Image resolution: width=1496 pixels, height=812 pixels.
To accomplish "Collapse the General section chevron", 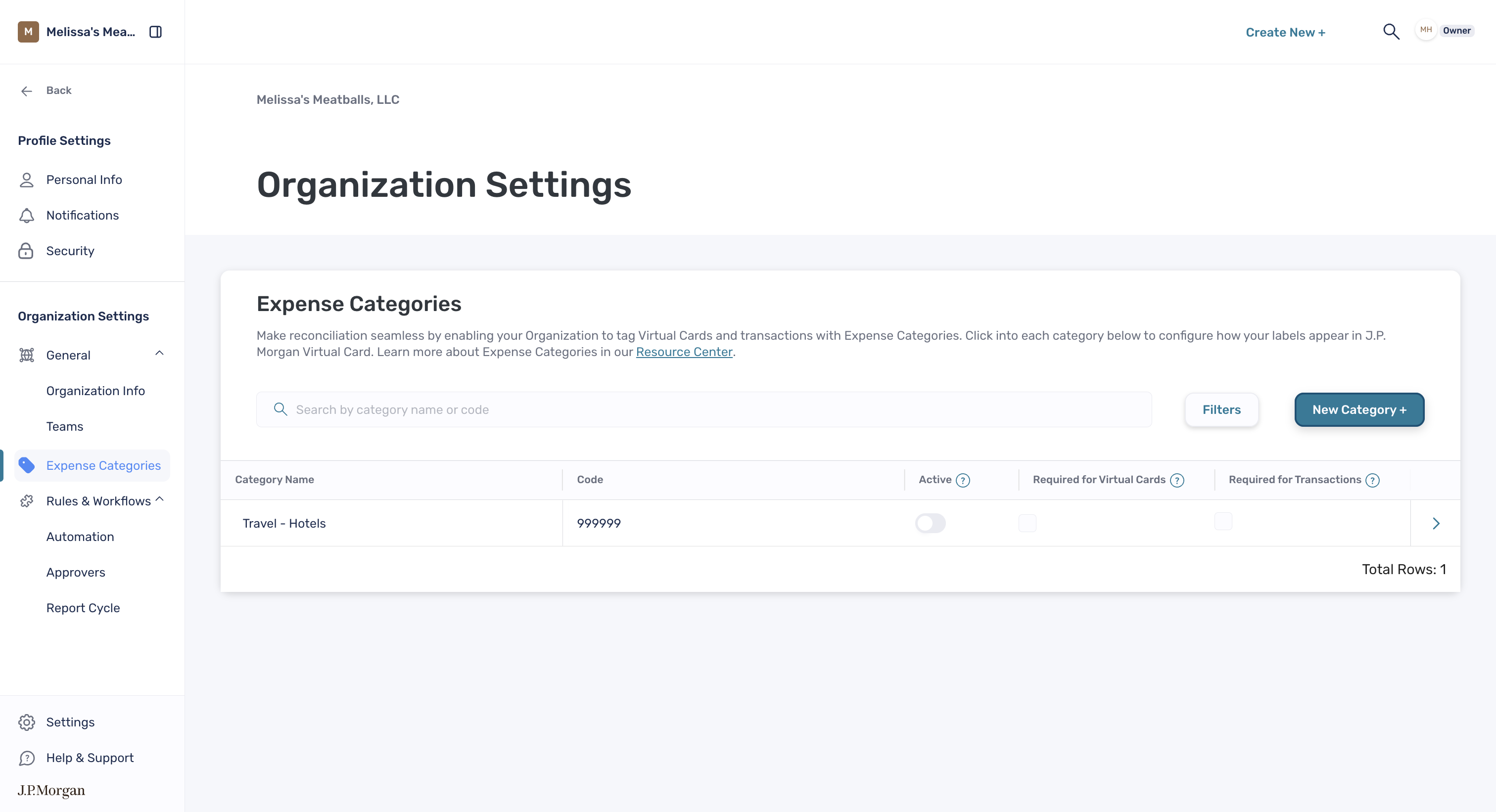I will click(x=160, y=354).
